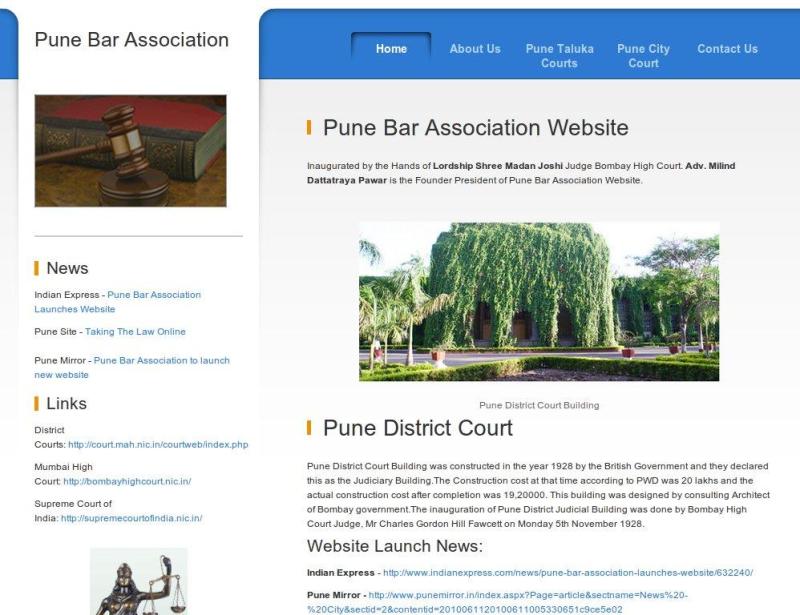This screenshot has height=615, width=800.
Task: Open Pune Mirror punemirror.in article URL
Action: [x=497, y=602]
